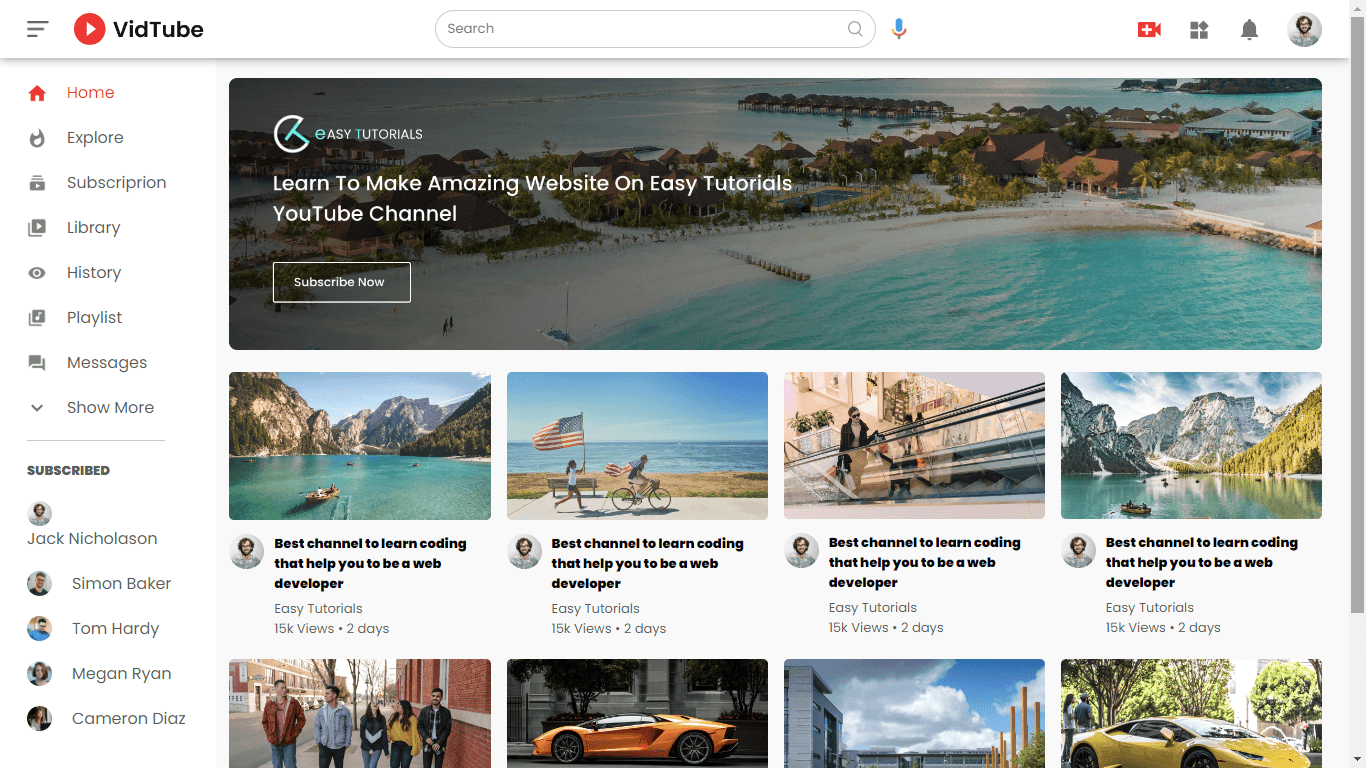
Task: Click the VidTube logo
Action: point(138,29)
